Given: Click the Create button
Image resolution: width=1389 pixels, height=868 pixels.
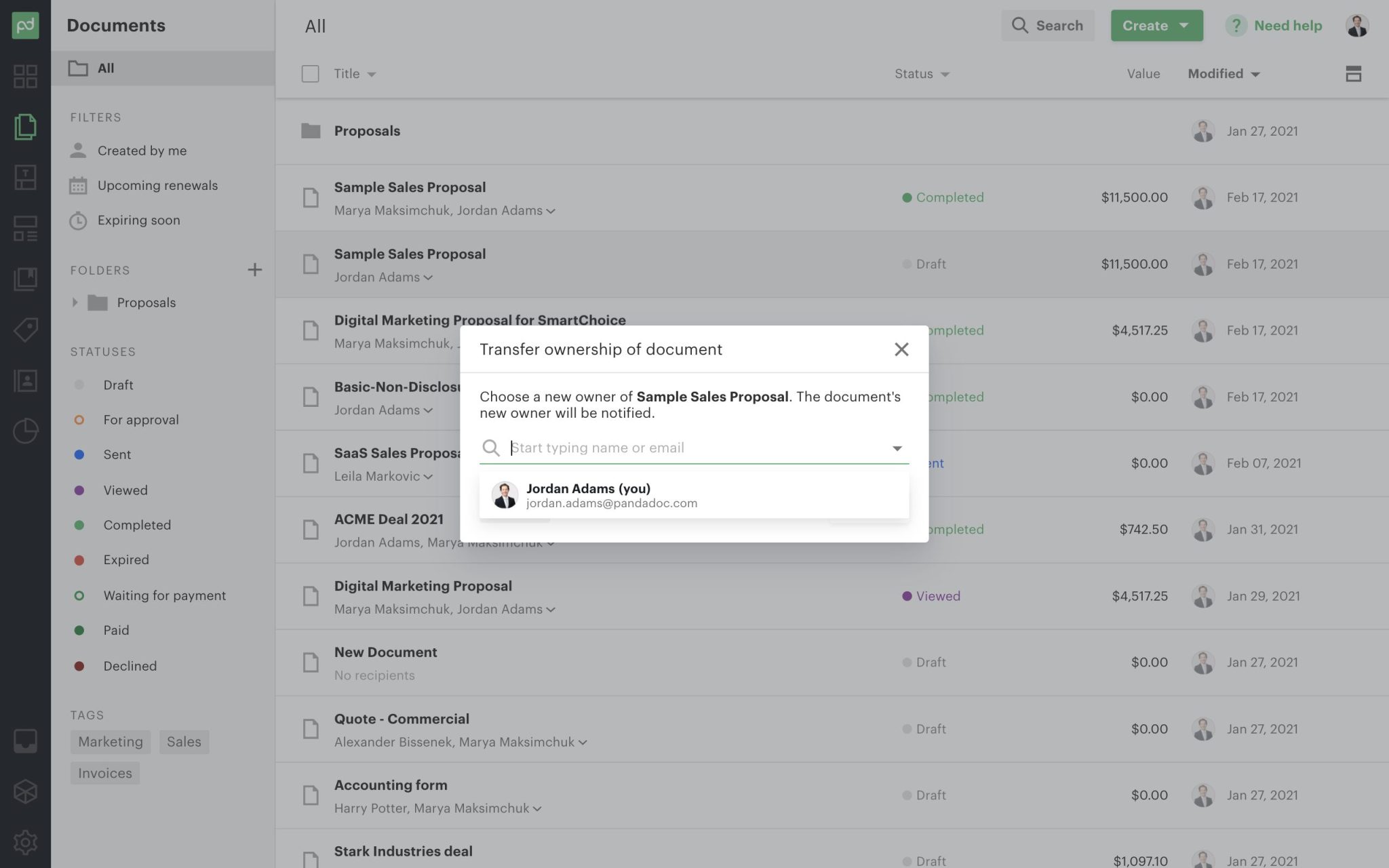Looking at the screenshot, I should [1156, 25].
